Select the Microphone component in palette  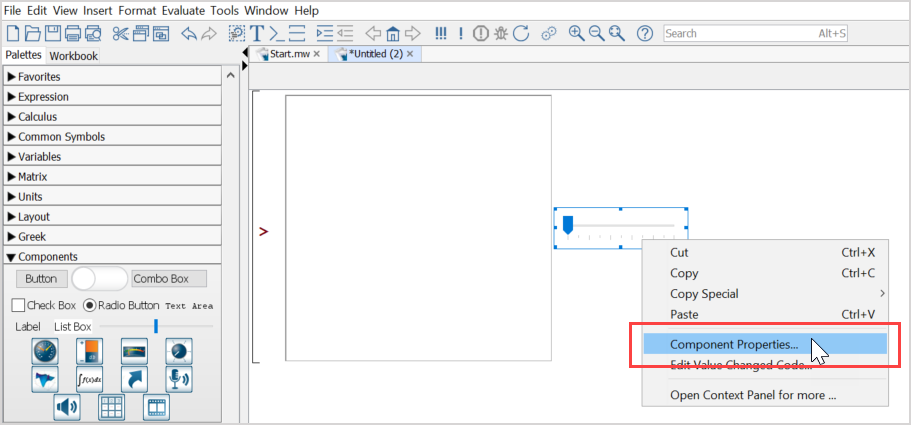179,379
